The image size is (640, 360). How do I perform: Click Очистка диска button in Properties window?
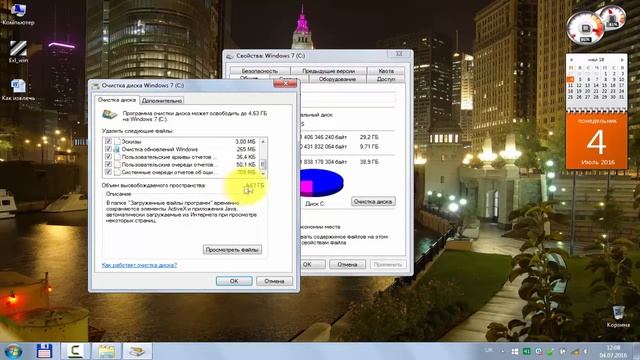[x=373, y=202]
